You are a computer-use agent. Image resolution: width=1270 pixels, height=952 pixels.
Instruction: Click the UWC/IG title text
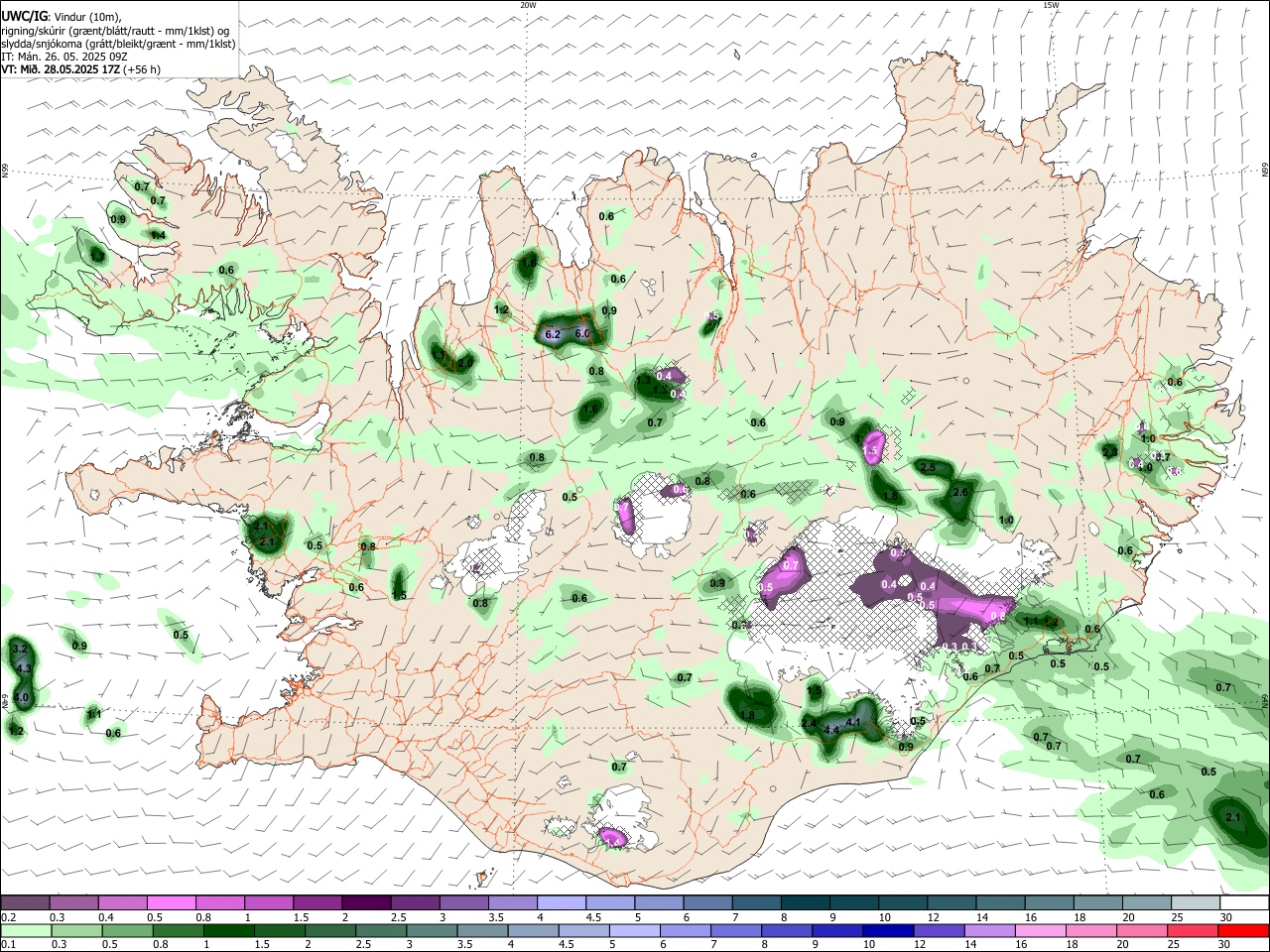(24, 17)
